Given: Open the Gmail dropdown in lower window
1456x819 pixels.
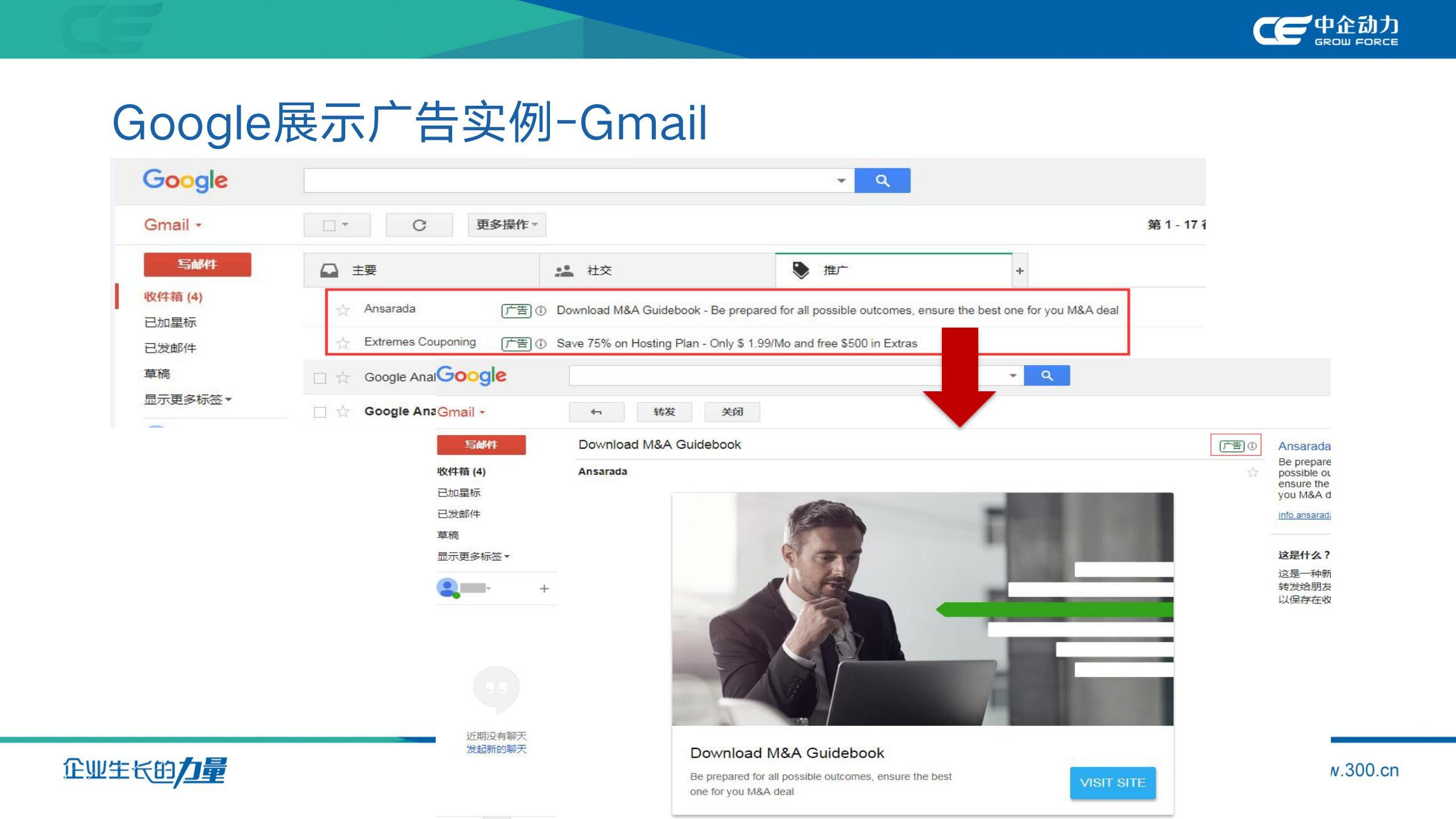Looking at the screenshot, I should pos(461,412).
